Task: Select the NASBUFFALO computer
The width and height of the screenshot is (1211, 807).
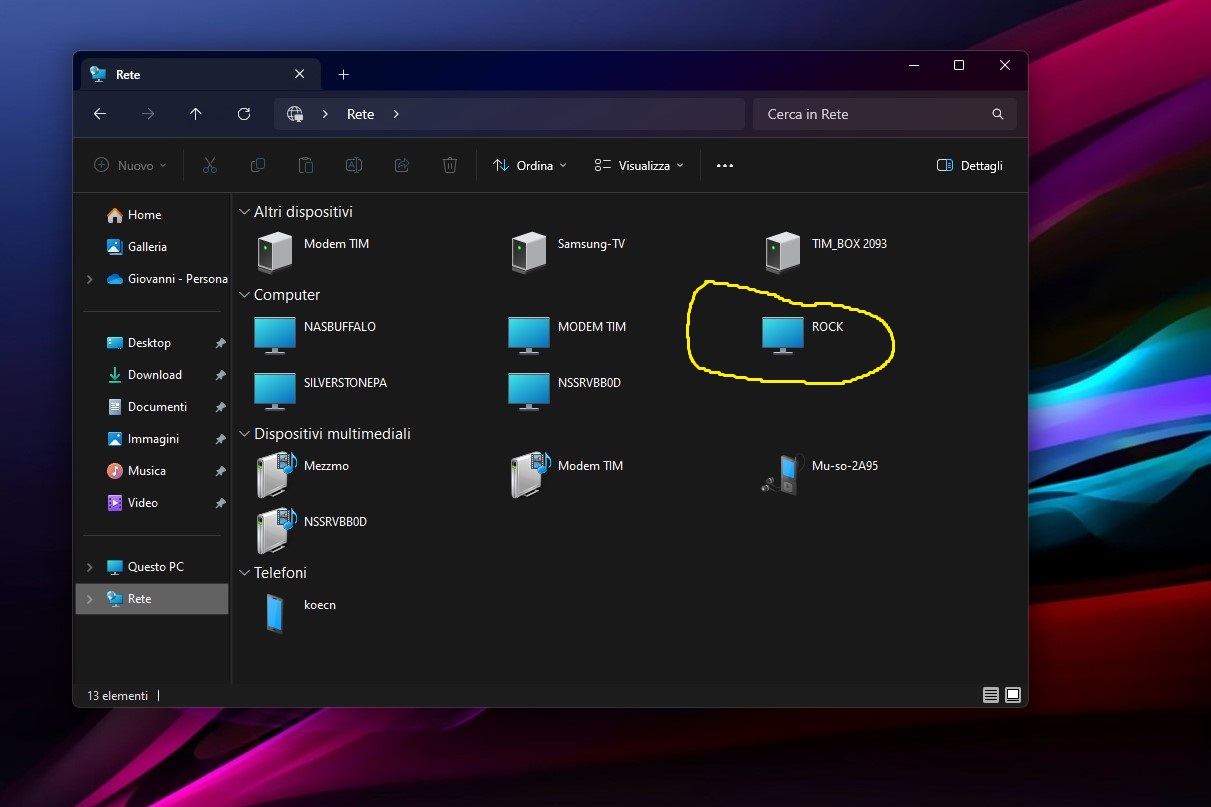Action: tap(275, 335)
